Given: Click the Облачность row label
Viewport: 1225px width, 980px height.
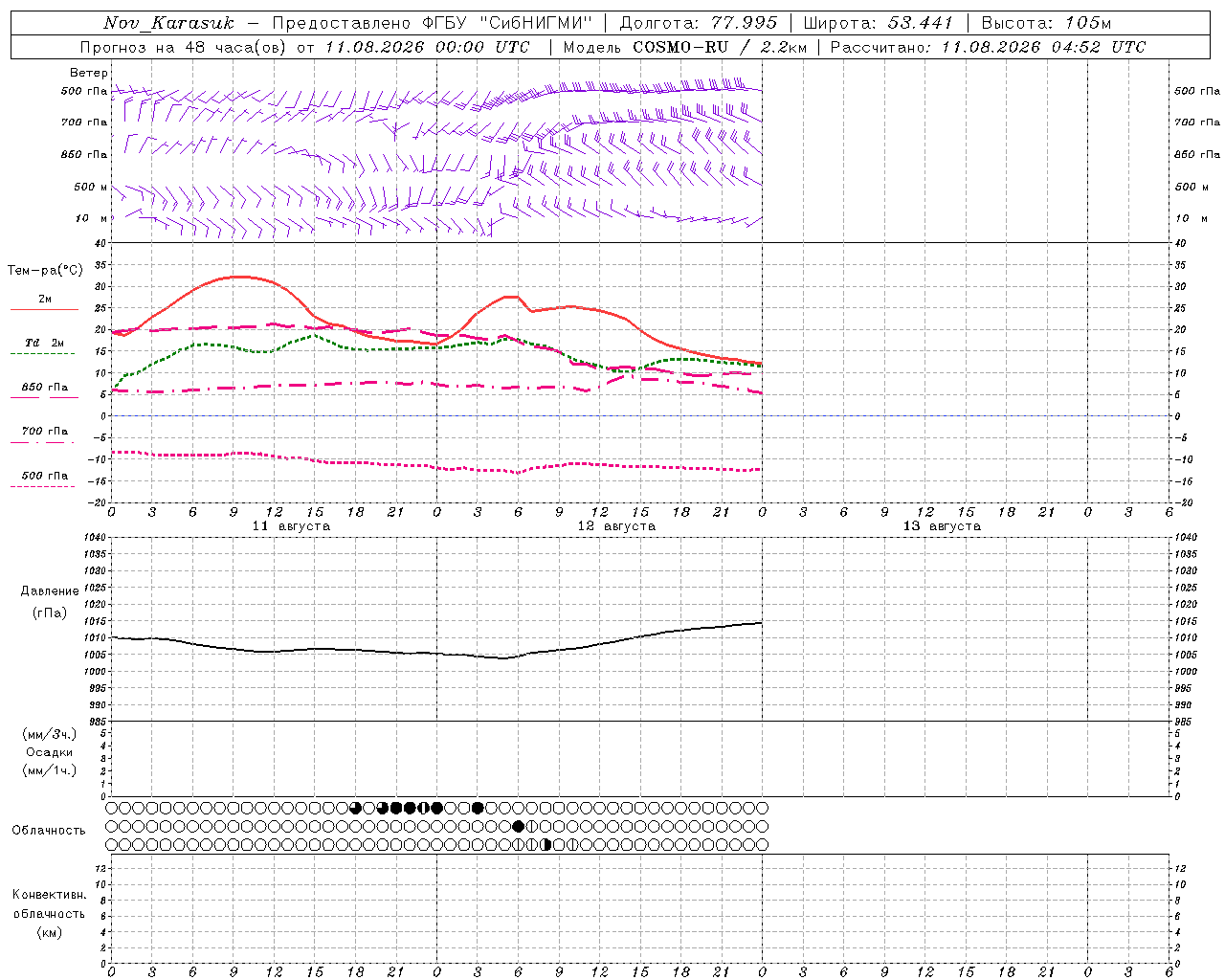Looking at the screenshot, I should coord(48,830).
